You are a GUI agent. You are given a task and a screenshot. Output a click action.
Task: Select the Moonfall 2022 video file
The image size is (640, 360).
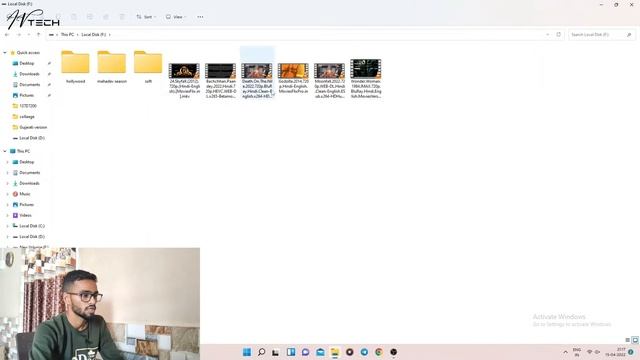(x=330, y=80)
